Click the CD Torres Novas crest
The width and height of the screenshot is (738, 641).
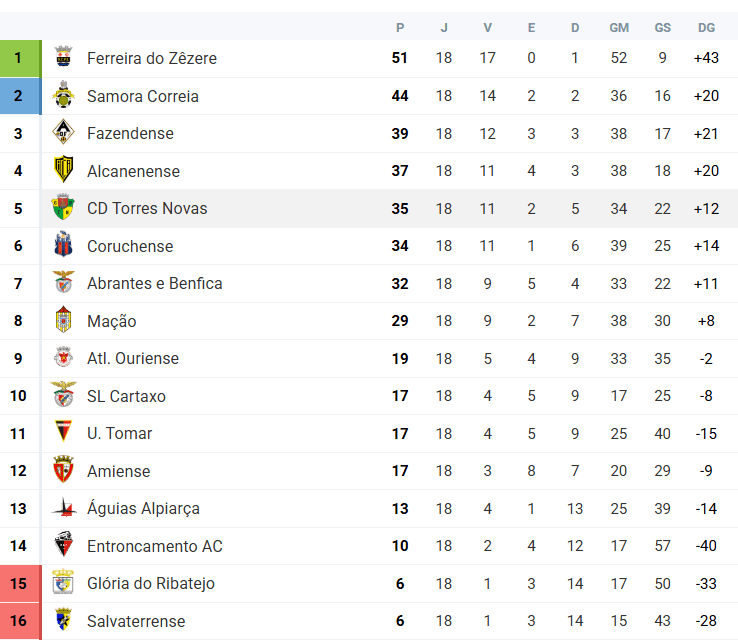(64, 208)
